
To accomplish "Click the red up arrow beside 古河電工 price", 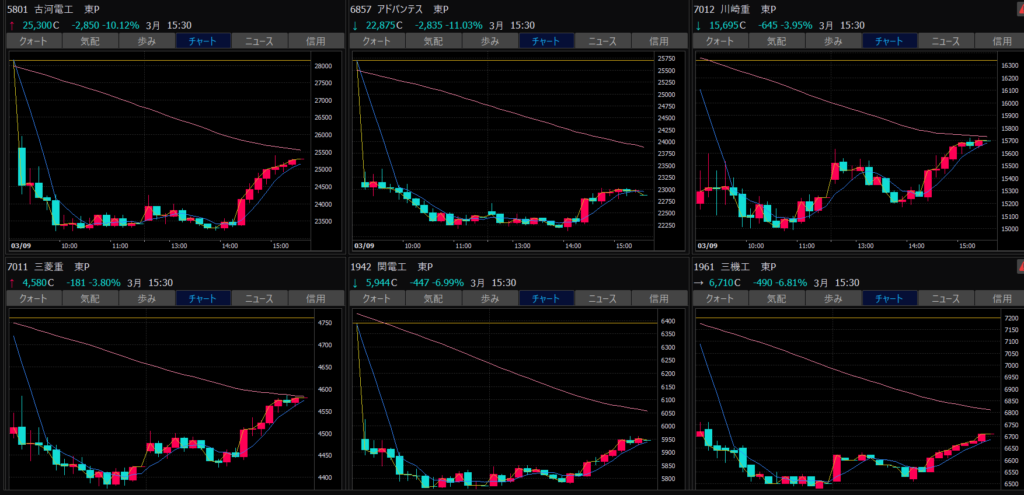I will 12,25.
